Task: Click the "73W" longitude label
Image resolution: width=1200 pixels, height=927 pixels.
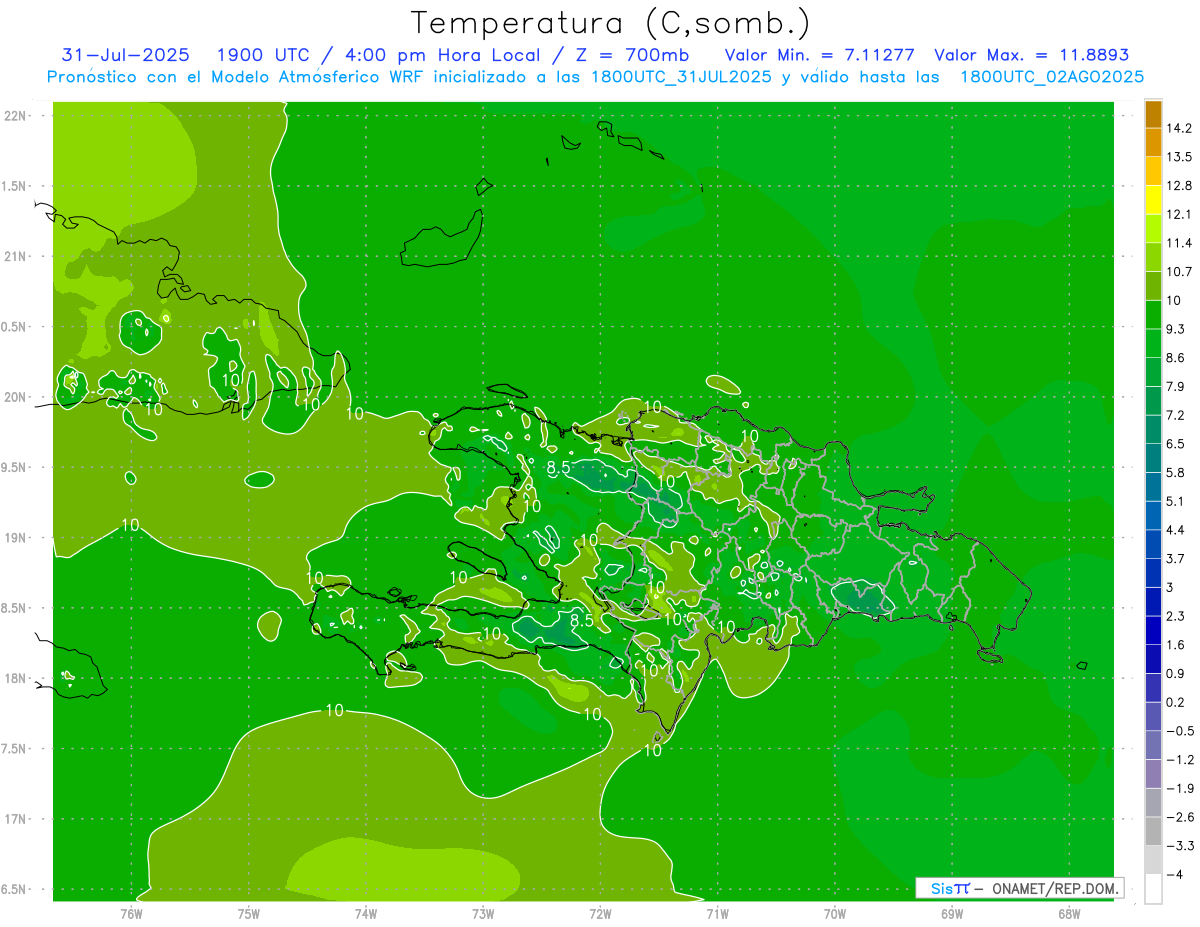Action: [x=483, y=913]
